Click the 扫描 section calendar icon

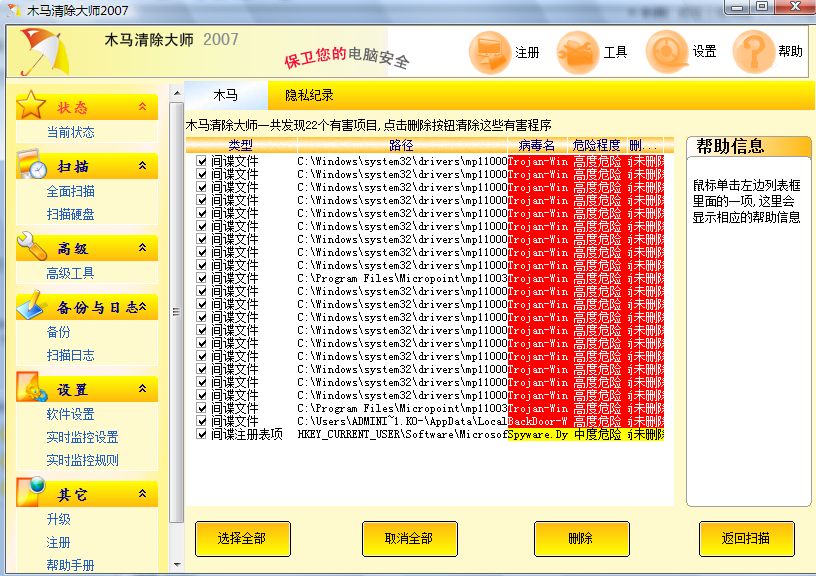tap(32, 165)
